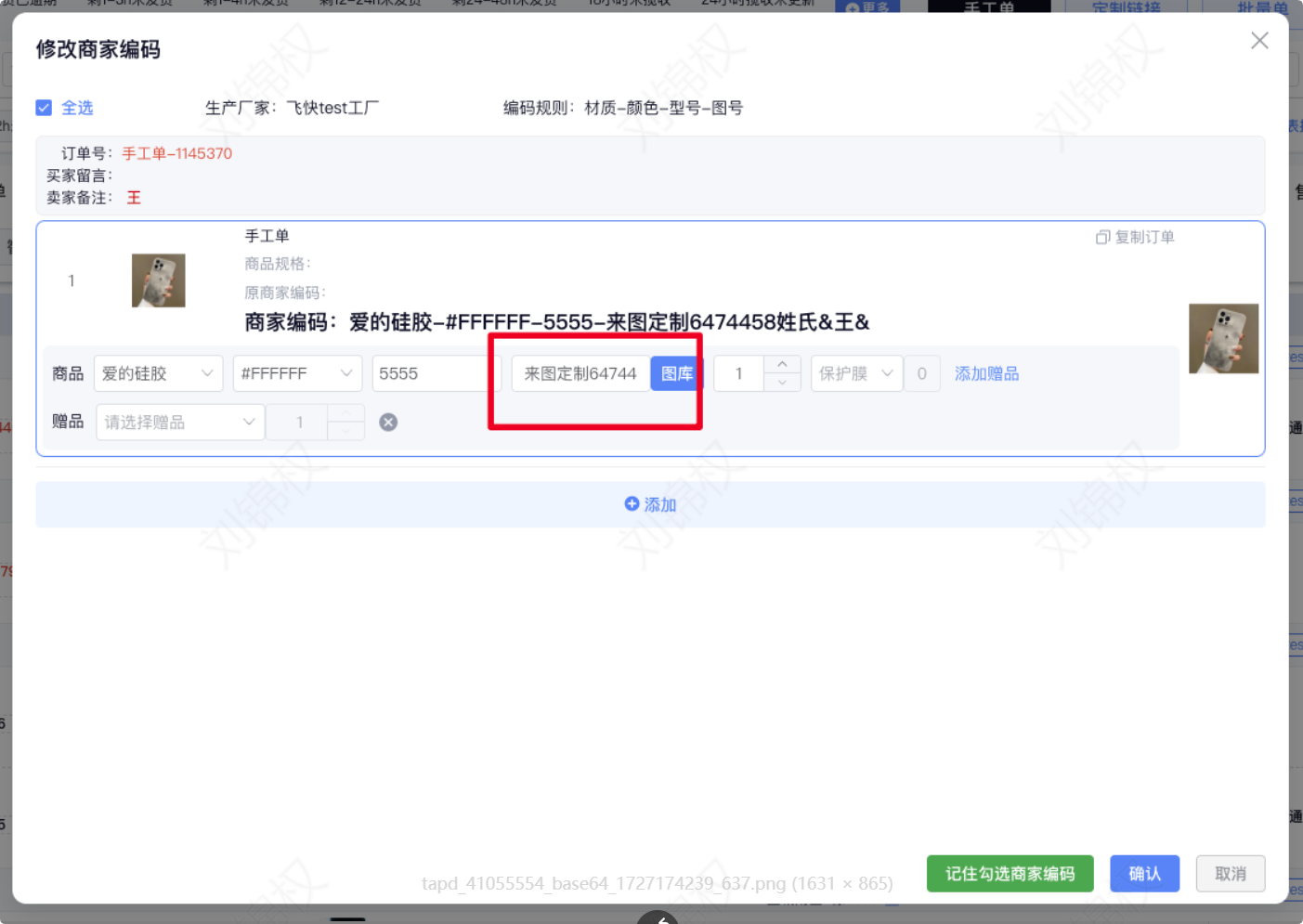Click the 编码规则 rule text
Viewport: 1303px width, 924px height.
pos(622,108)
